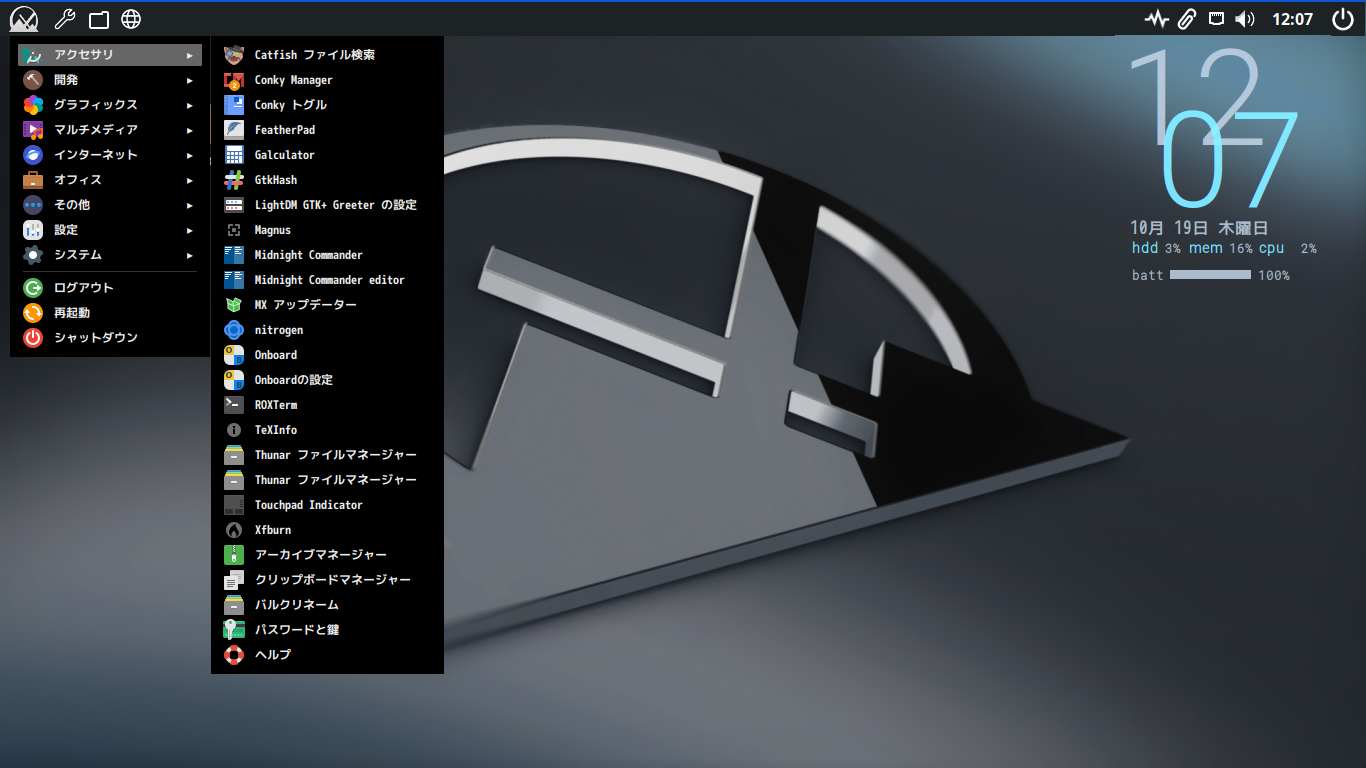
Task: Open アーカイブマネージャー entry
Action: pyautogui.click(x=327, y=555)
